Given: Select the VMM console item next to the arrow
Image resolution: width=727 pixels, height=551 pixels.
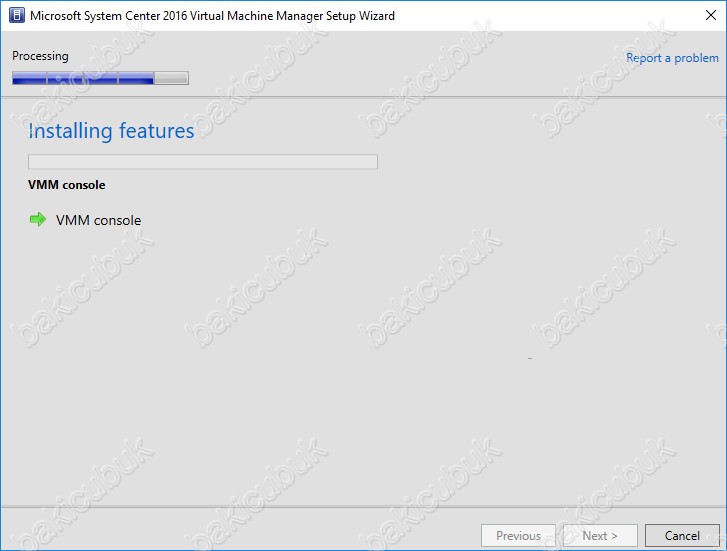Looking at the screenshot, I should pyautogui.click(x=98, y=220).
